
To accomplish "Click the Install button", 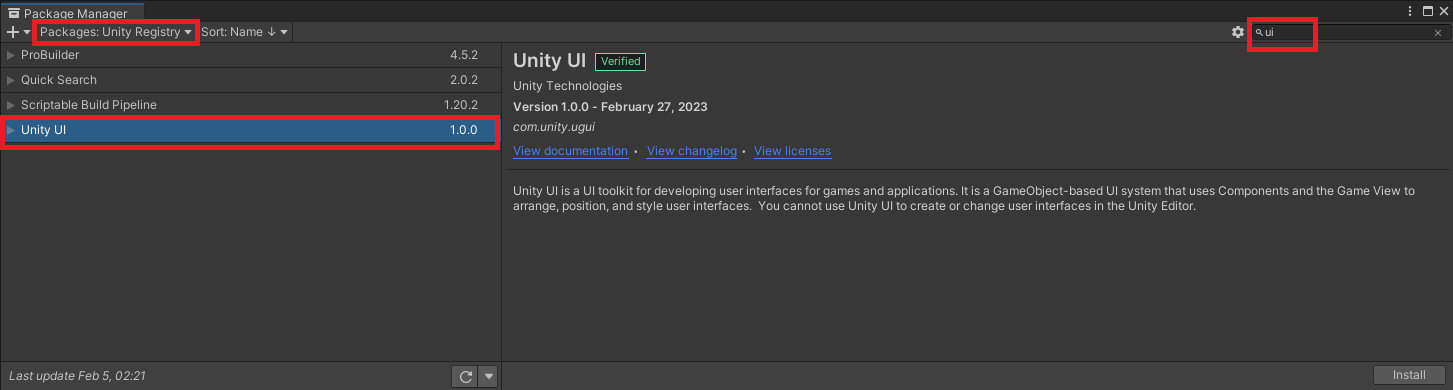I will tap(1409, 375).
